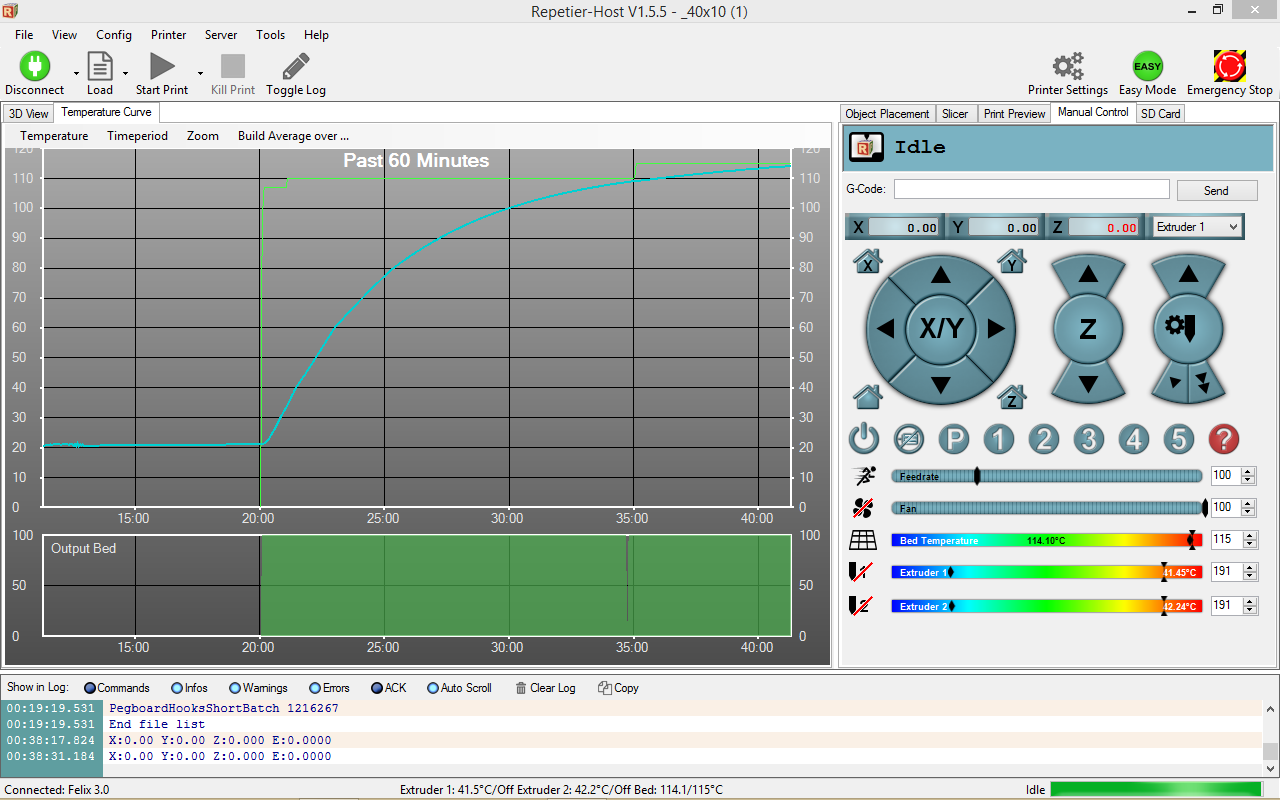
Task: Toggle Auto Scroll in log
Action: [460, 688]
